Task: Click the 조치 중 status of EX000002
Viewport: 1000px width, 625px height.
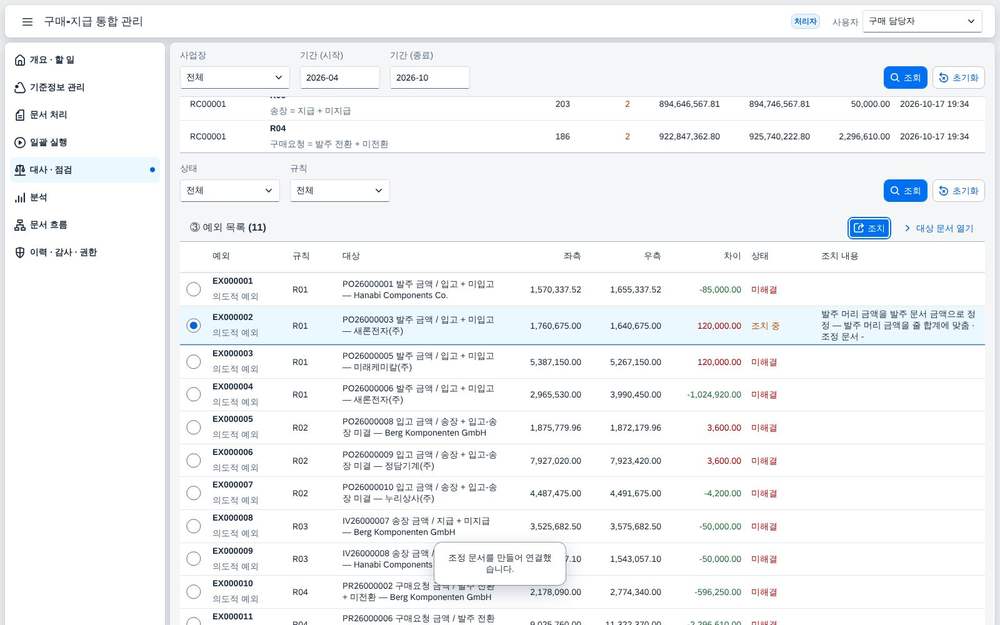Action: [765, 326]
